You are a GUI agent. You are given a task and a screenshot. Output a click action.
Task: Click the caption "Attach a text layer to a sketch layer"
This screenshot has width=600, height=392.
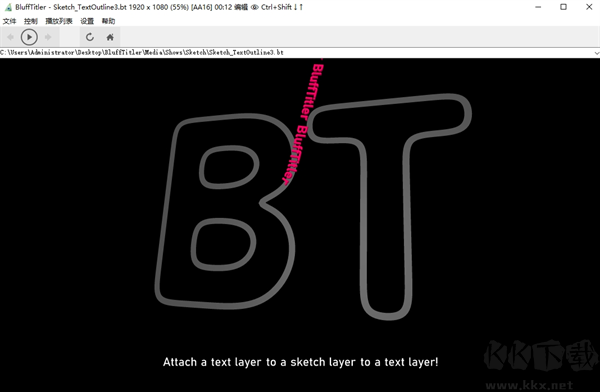point(301,362)
